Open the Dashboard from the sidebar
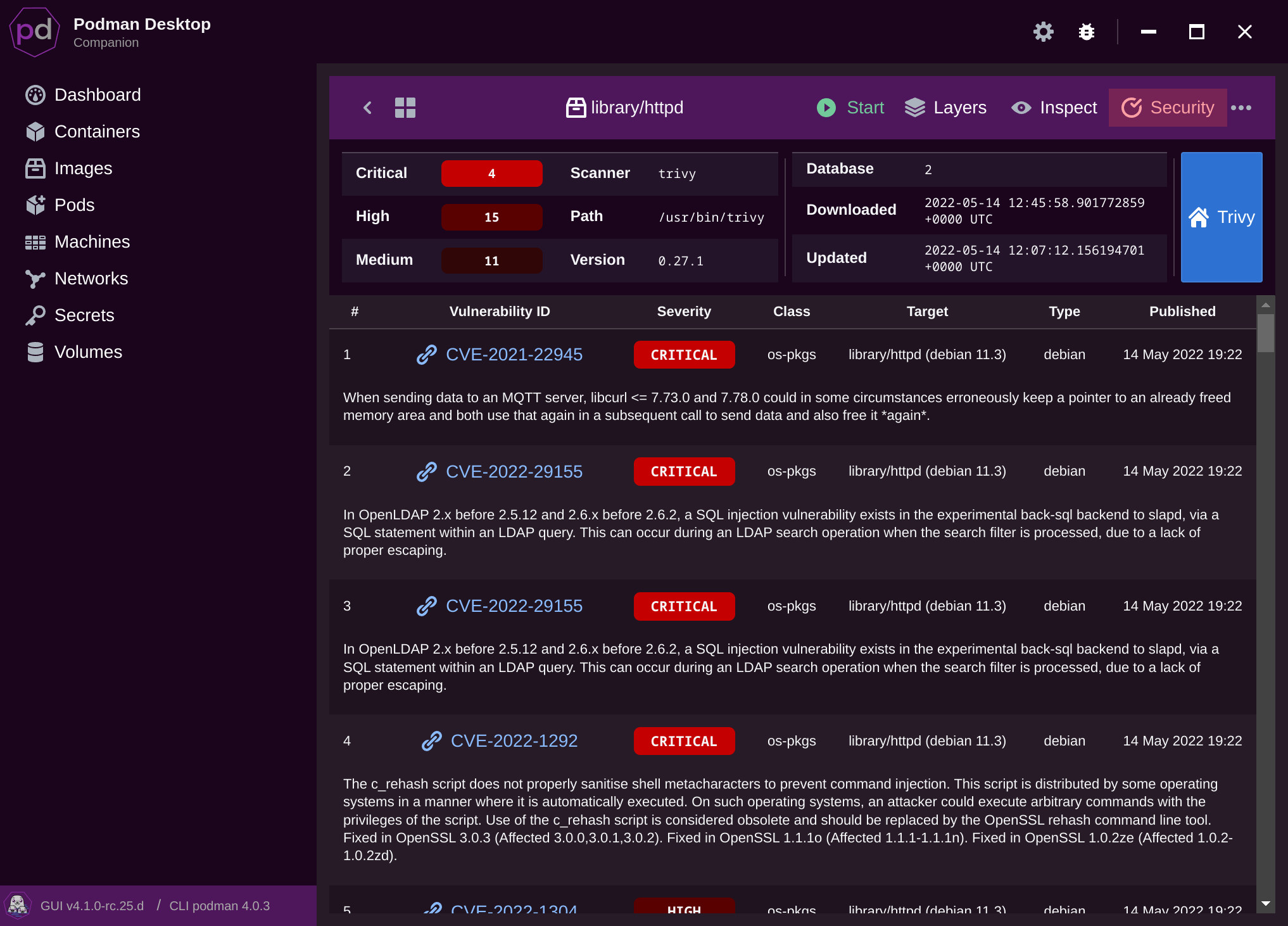 pyautogui.click(x=98, y=94)
